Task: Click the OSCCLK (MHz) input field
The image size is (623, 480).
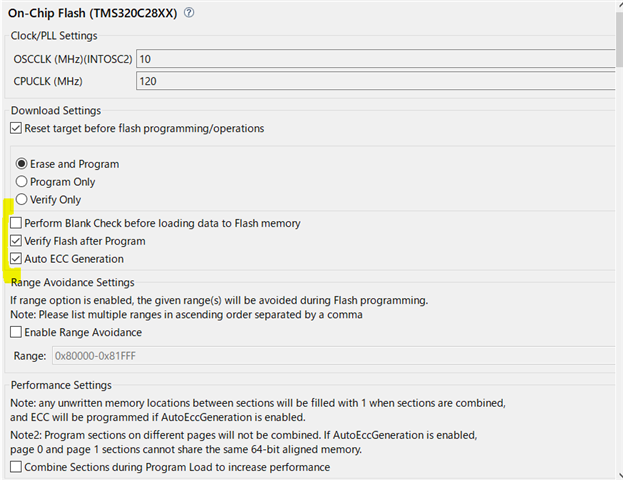Action: (x=375, y=59)
